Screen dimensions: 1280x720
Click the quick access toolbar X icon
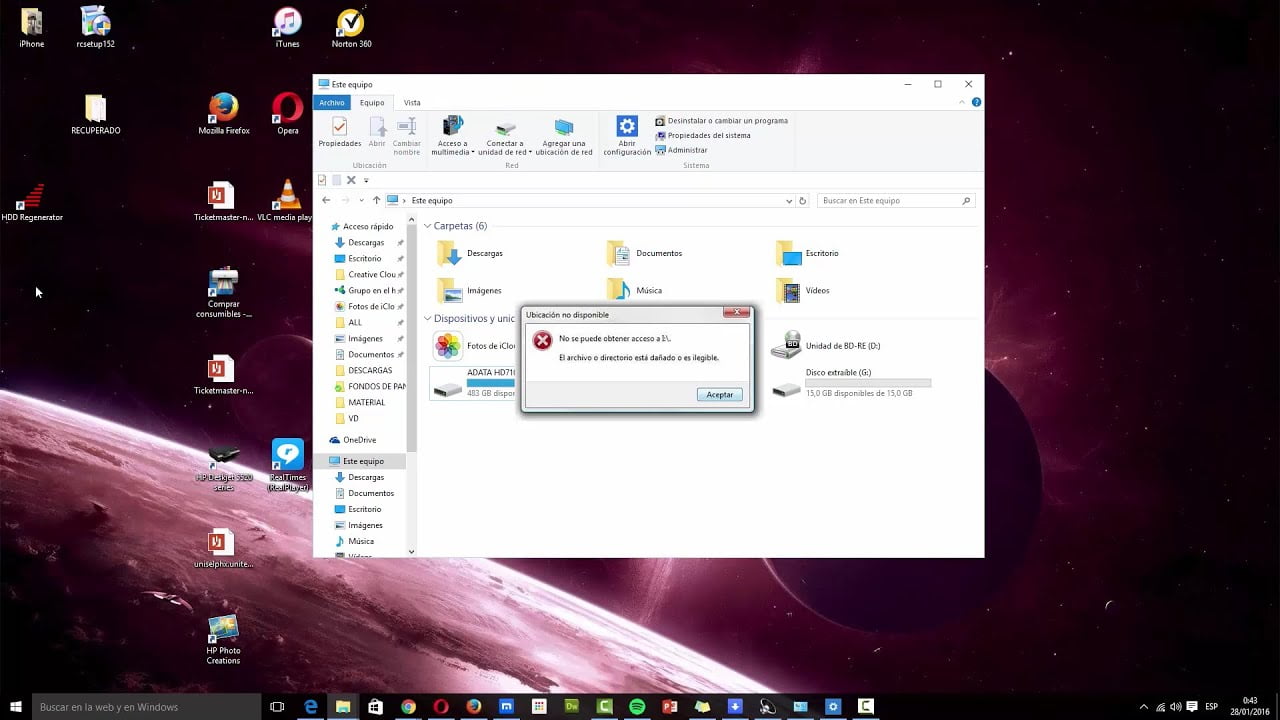(351, 180)
